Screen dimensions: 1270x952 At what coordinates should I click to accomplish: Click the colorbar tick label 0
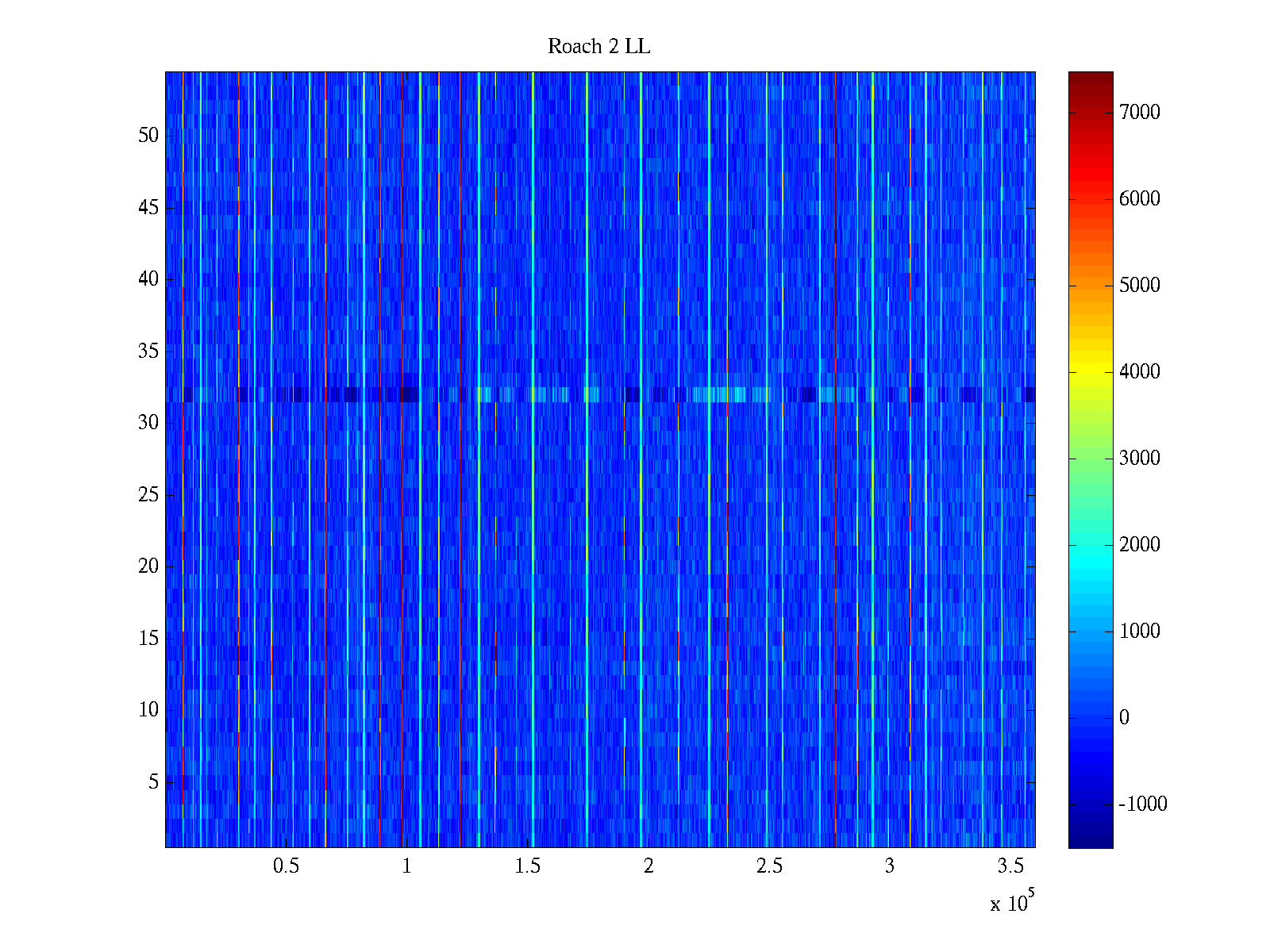tap(1124, 718)
